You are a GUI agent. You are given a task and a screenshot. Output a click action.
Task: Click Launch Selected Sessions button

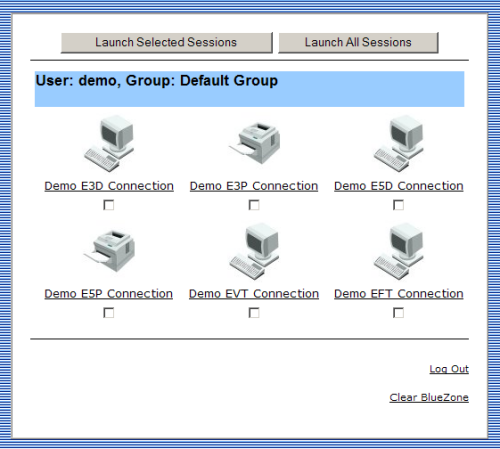click(x=167, y=43)
